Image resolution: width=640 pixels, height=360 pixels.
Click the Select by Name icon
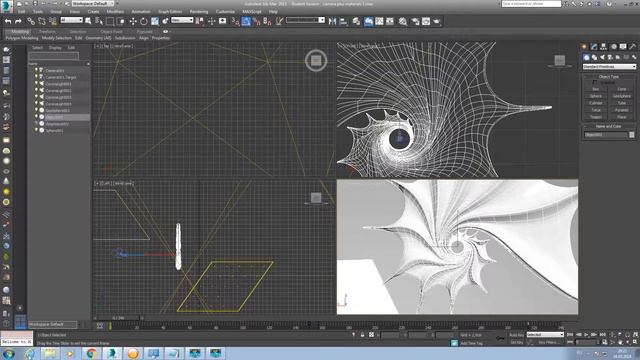[98, 21]
